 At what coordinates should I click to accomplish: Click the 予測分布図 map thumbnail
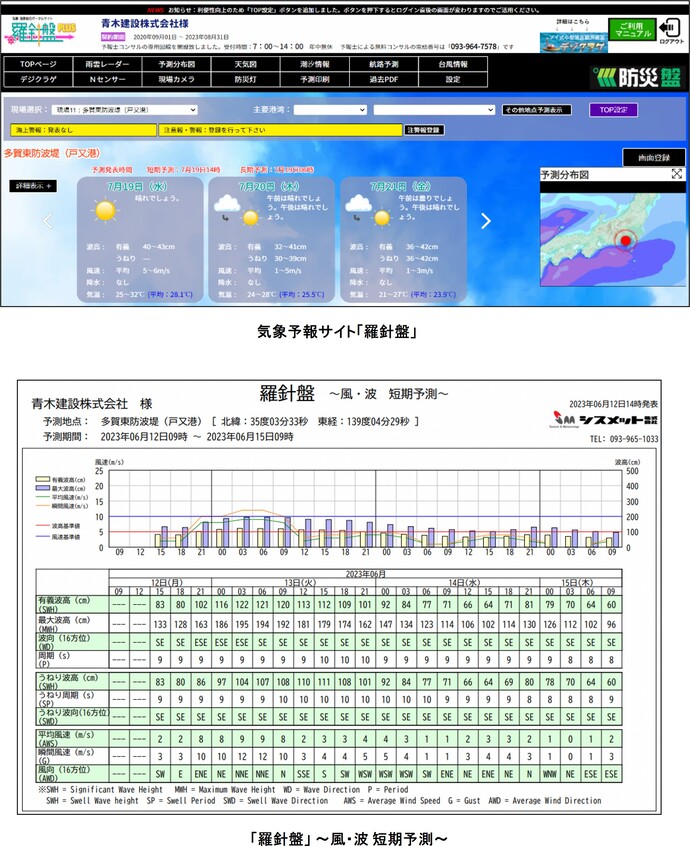click(611, 240)
